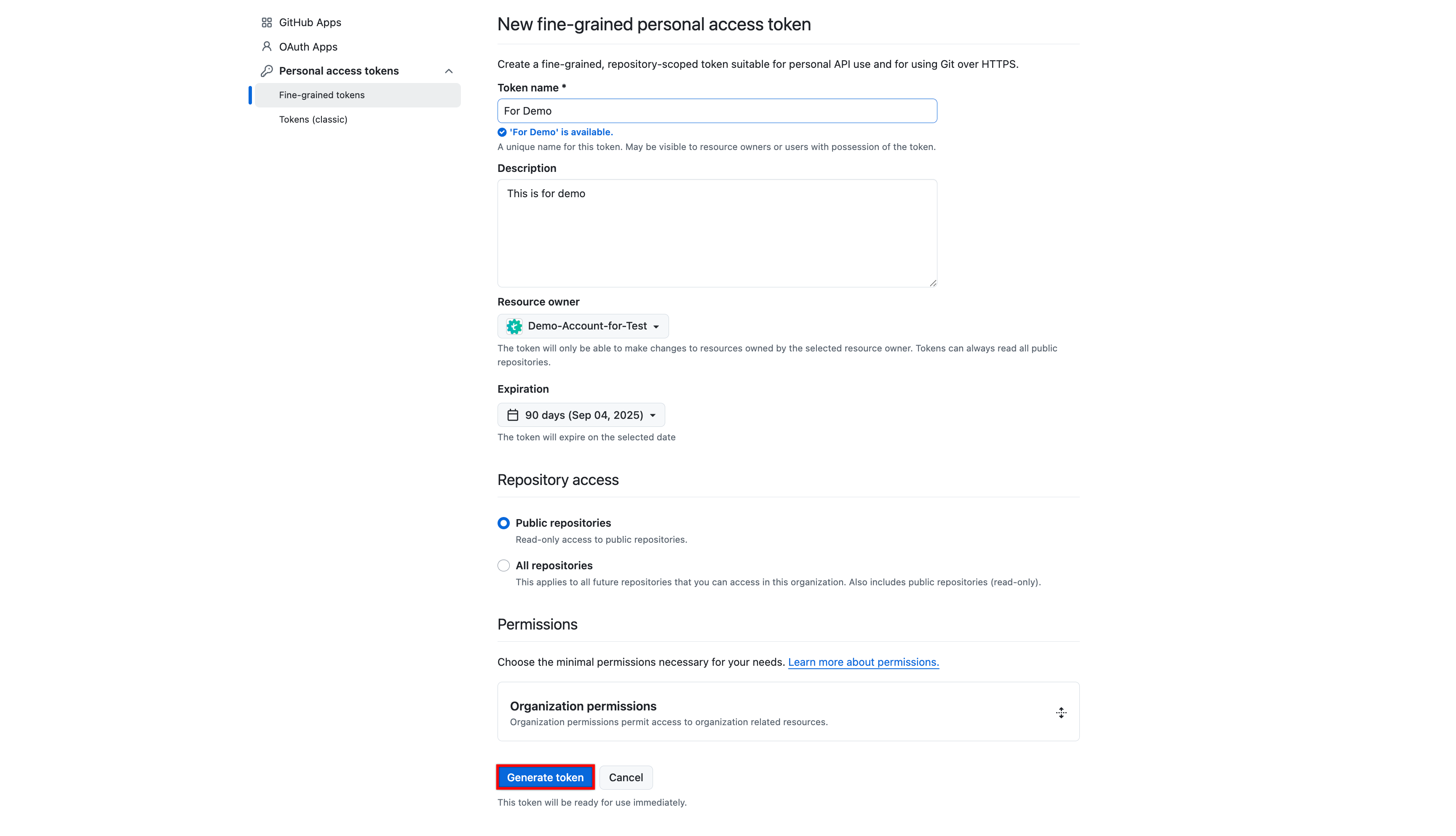Collapse the Personal access tokens section
The height and width of the screenshot is (836, 1456).
point(448,71)
